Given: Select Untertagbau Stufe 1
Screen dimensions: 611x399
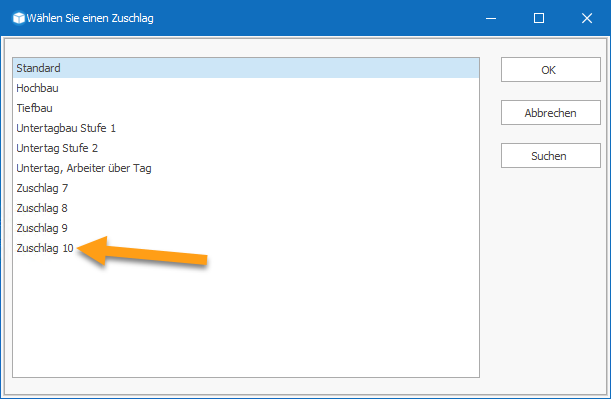Looking at the screenshot, I should click(x=246, y=128).
